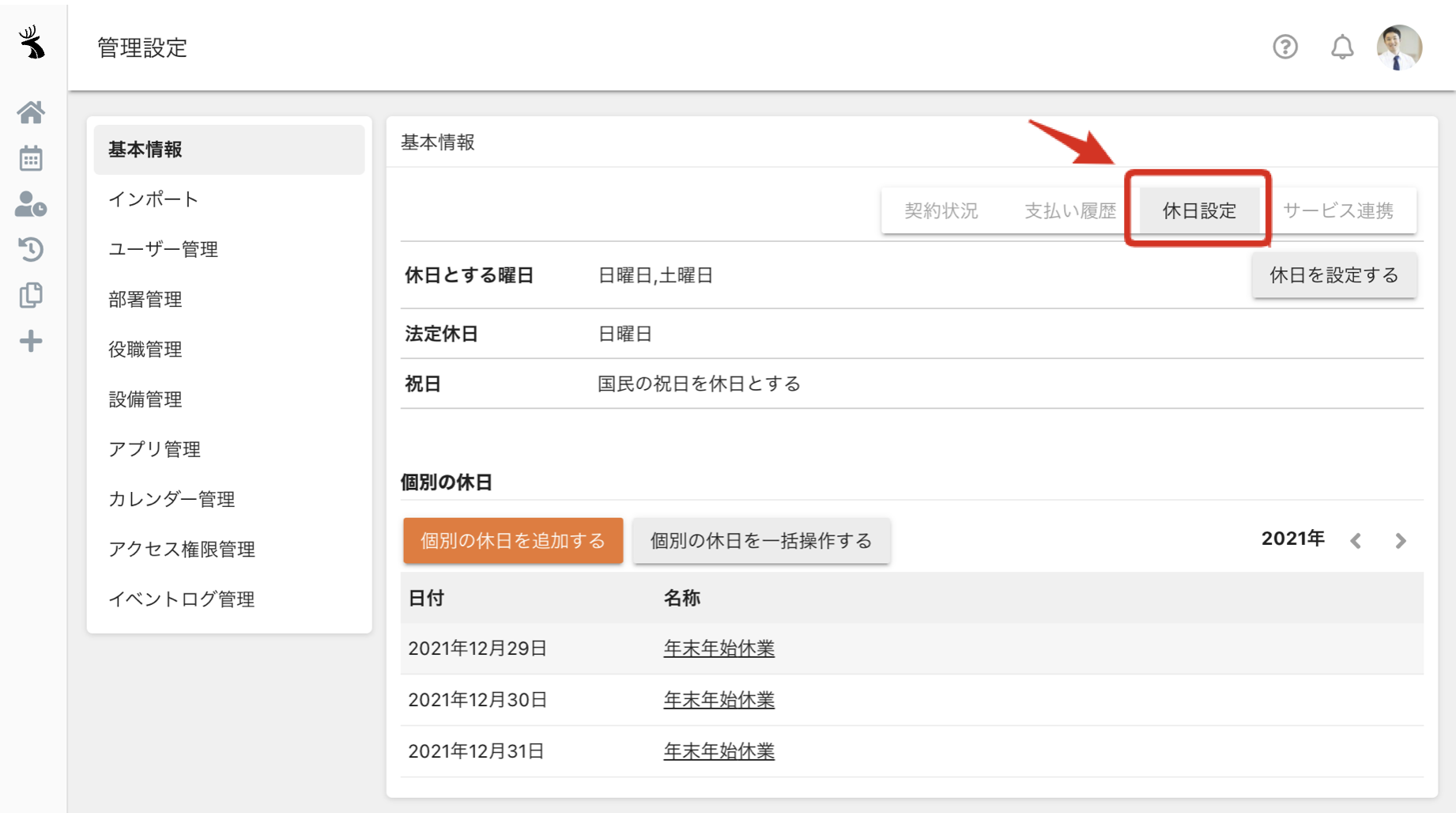
Task: Click the 日付 column header
Action: pyautogui.click(x=426, y=598)
